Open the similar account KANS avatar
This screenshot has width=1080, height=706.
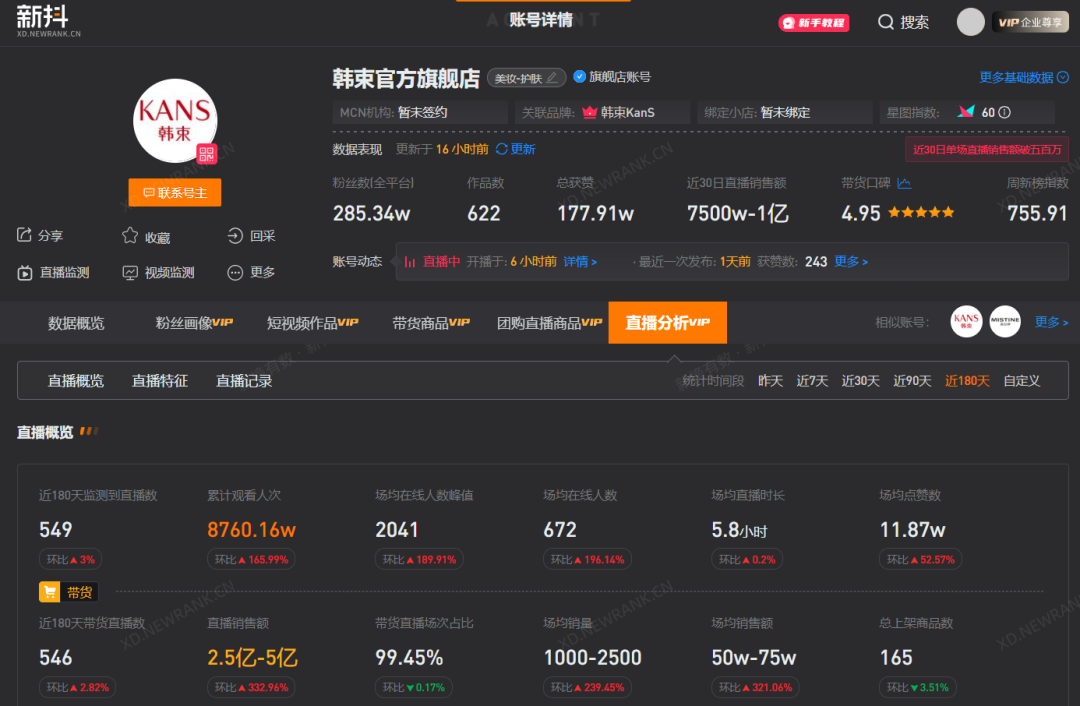(966, 322)
